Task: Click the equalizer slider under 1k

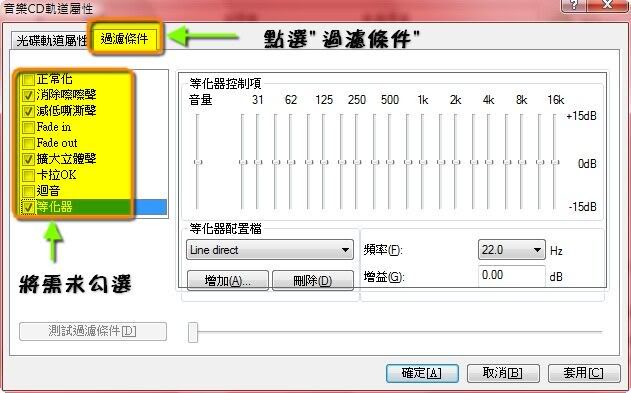Action: tap(423, 162)
